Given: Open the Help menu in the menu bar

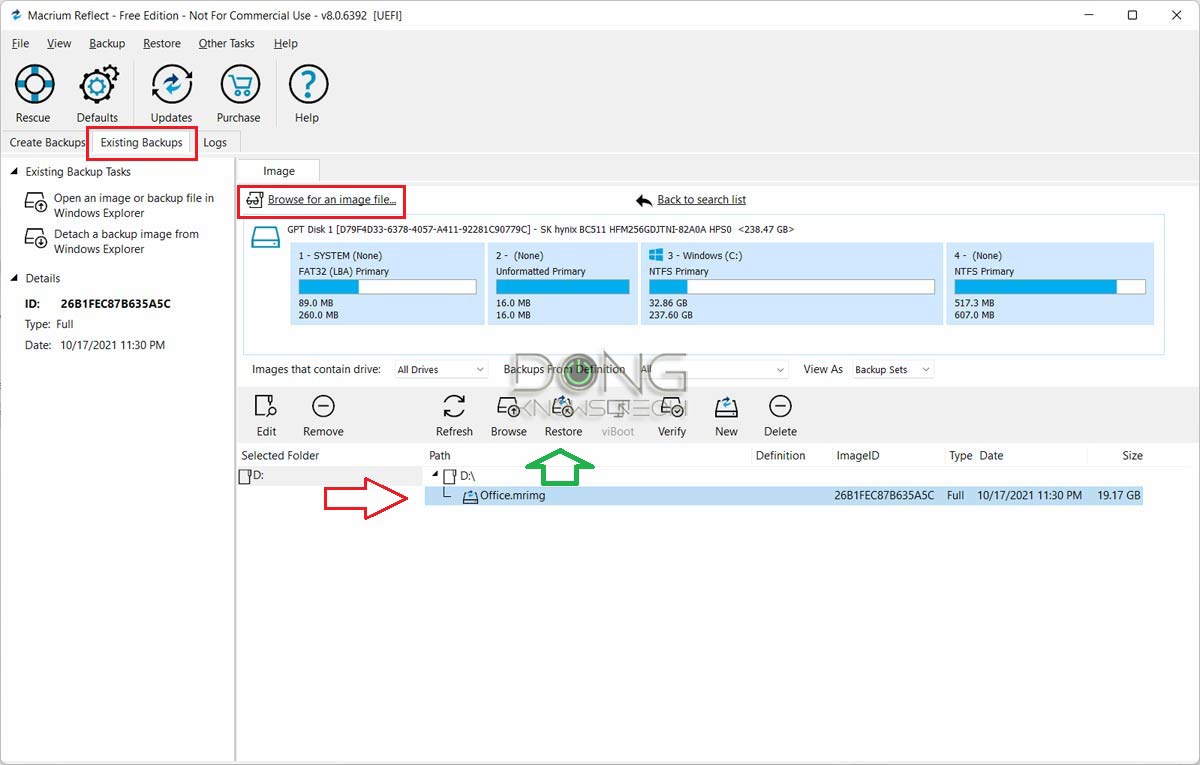Looking at the screenshot, I should pos(286,43).
